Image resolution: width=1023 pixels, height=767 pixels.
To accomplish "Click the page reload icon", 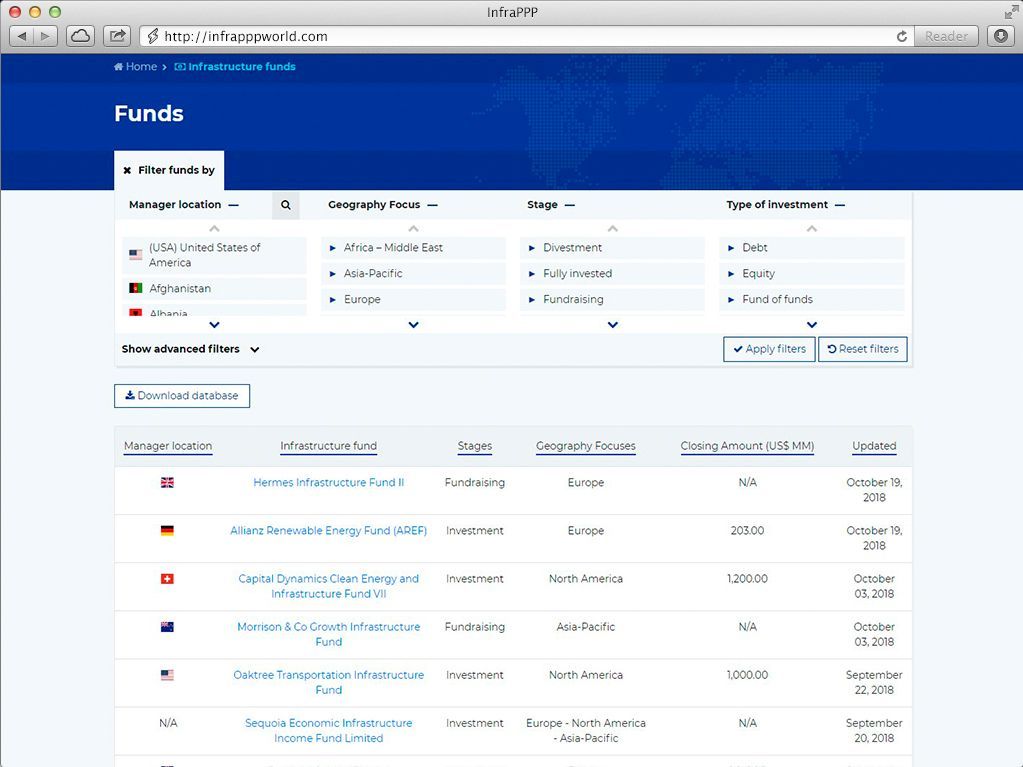I will click(x=902, y=36).
